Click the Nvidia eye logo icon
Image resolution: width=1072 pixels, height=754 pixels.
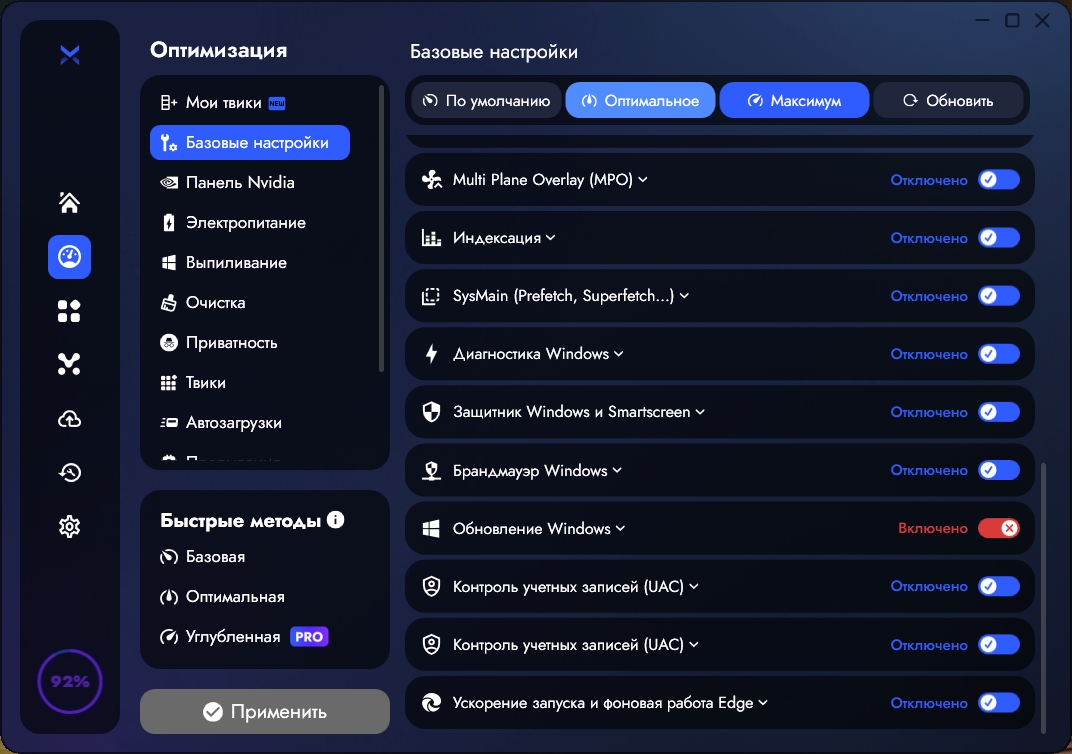pos(169,183)
